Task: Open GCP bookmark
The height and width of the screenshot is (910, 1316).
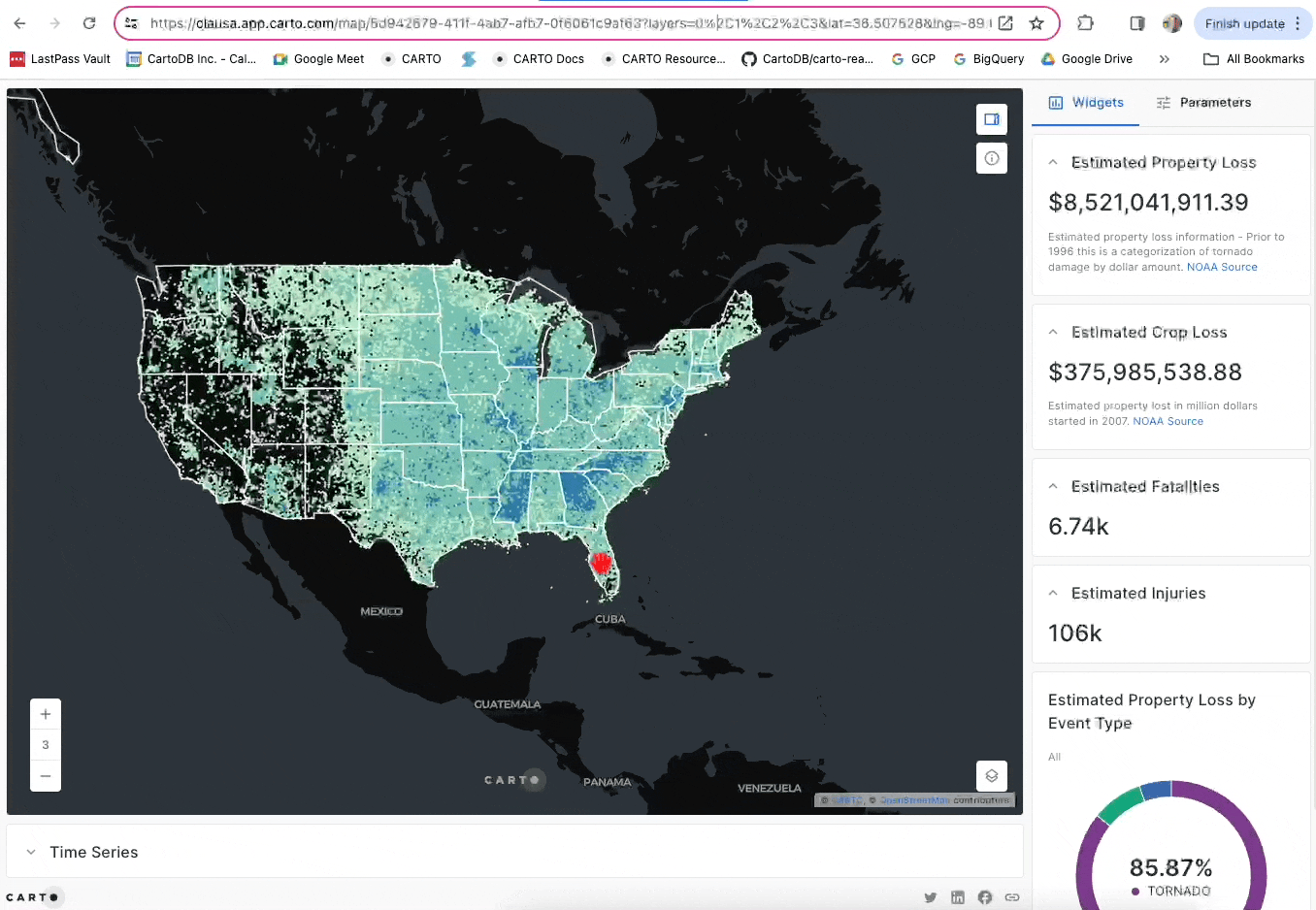Action: tap(913, 59)
